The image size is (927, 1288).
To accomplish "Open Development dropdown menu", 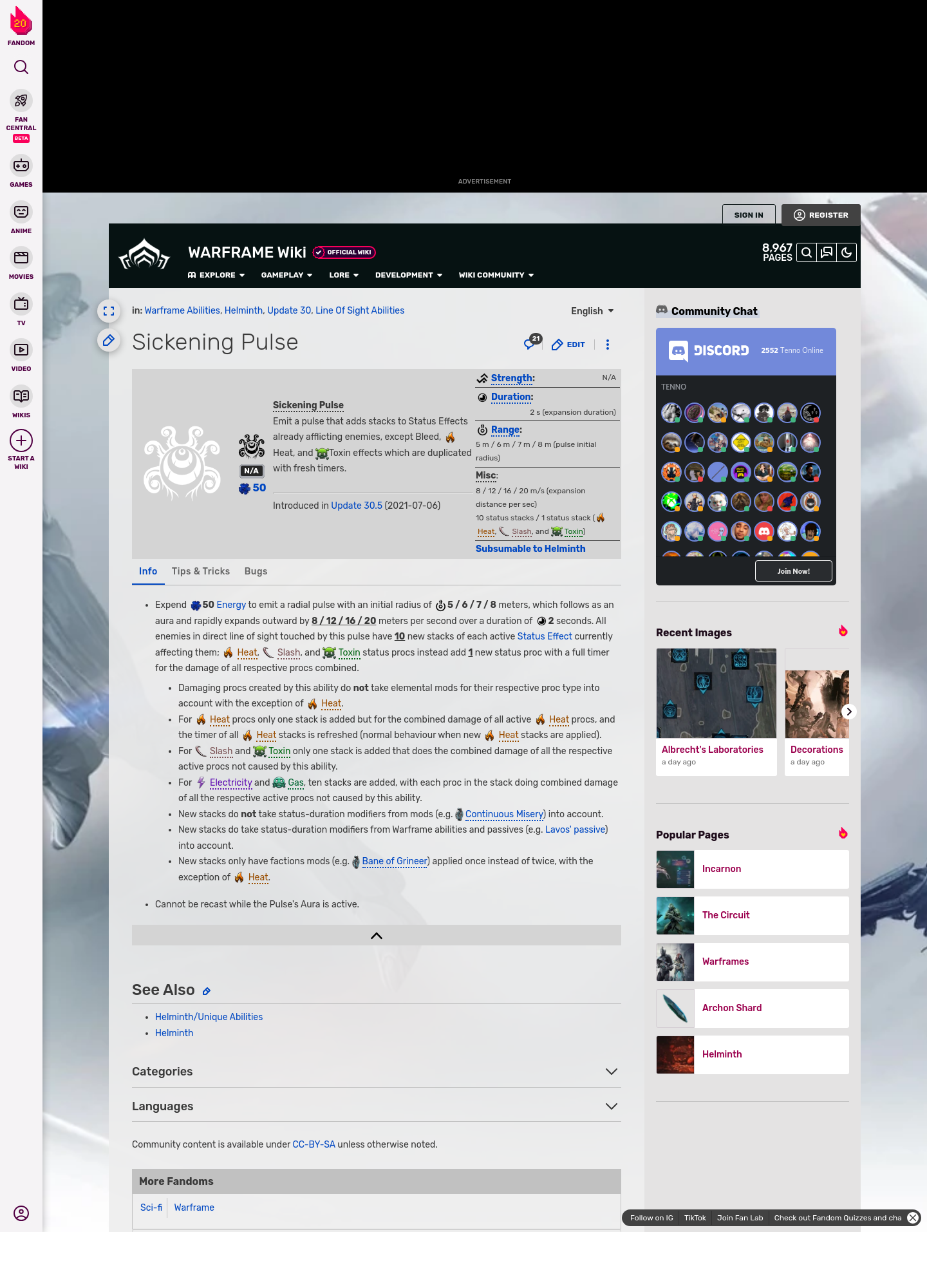I will (x=409, y=275).
